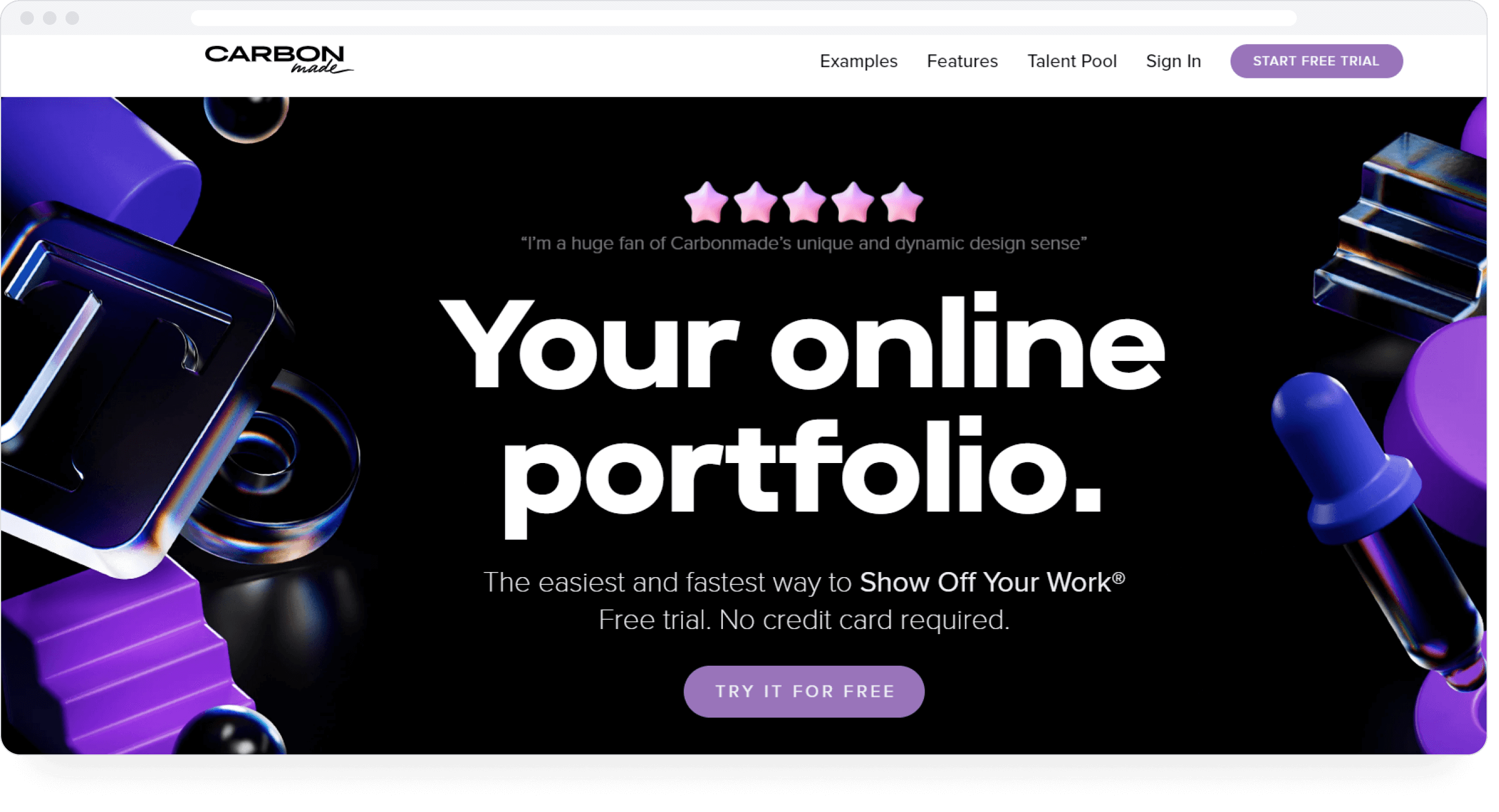1499x812 pixels.
Task: Click the third window control dot
Action: click(x=72, y=18)
